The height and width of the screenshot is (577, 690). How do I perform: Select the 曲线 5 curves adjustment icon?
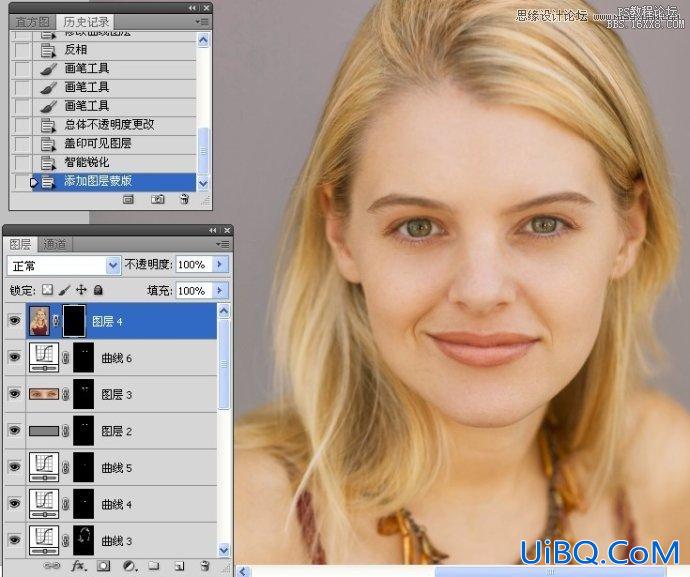click(44, 467)
